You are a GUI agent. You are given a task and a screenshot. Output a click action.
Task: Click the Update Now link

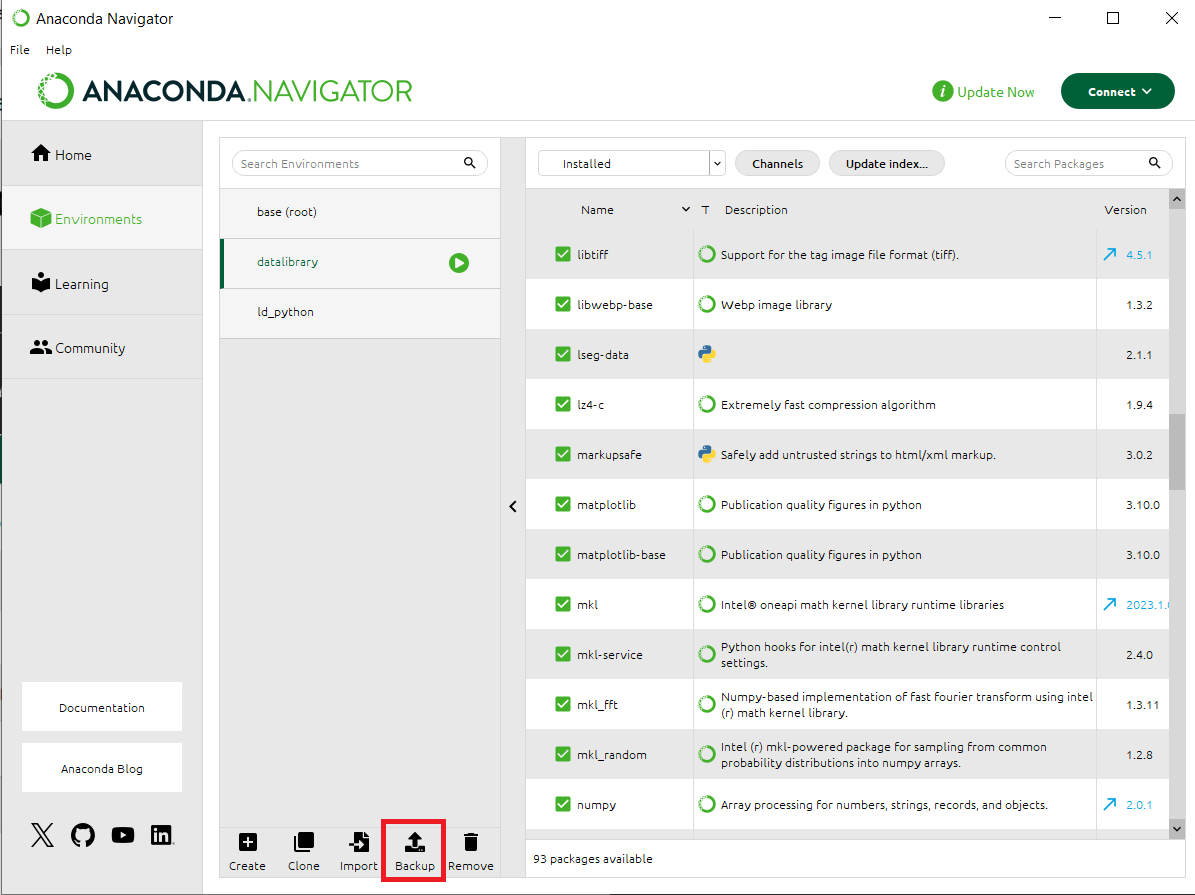[x=994, y=91]
